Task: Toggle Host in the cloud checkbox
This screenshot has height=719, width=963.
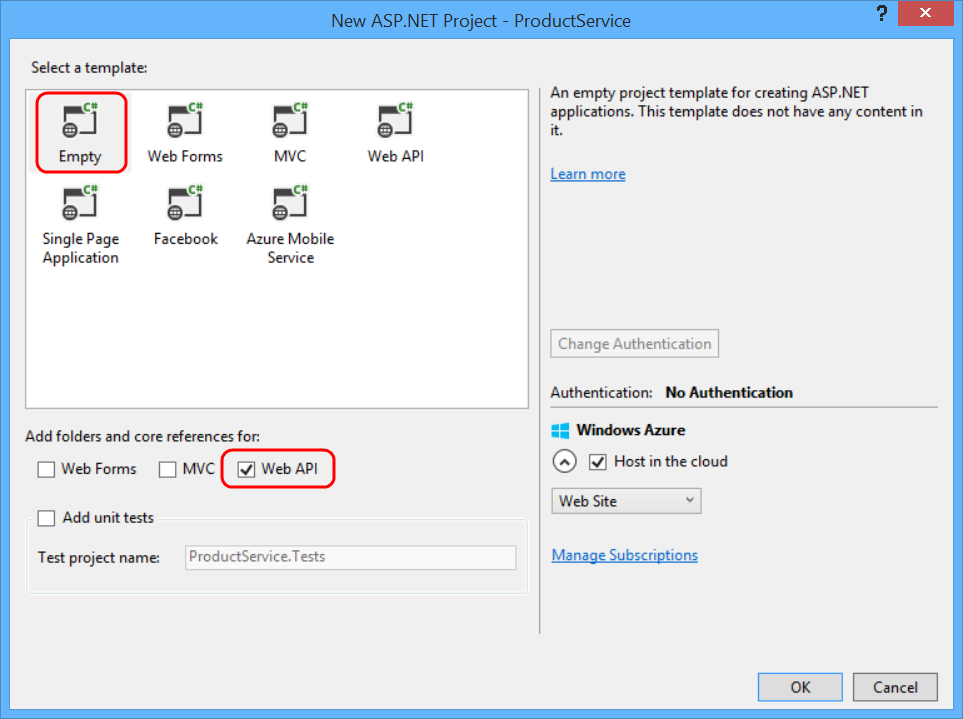Action: point(598,462)
